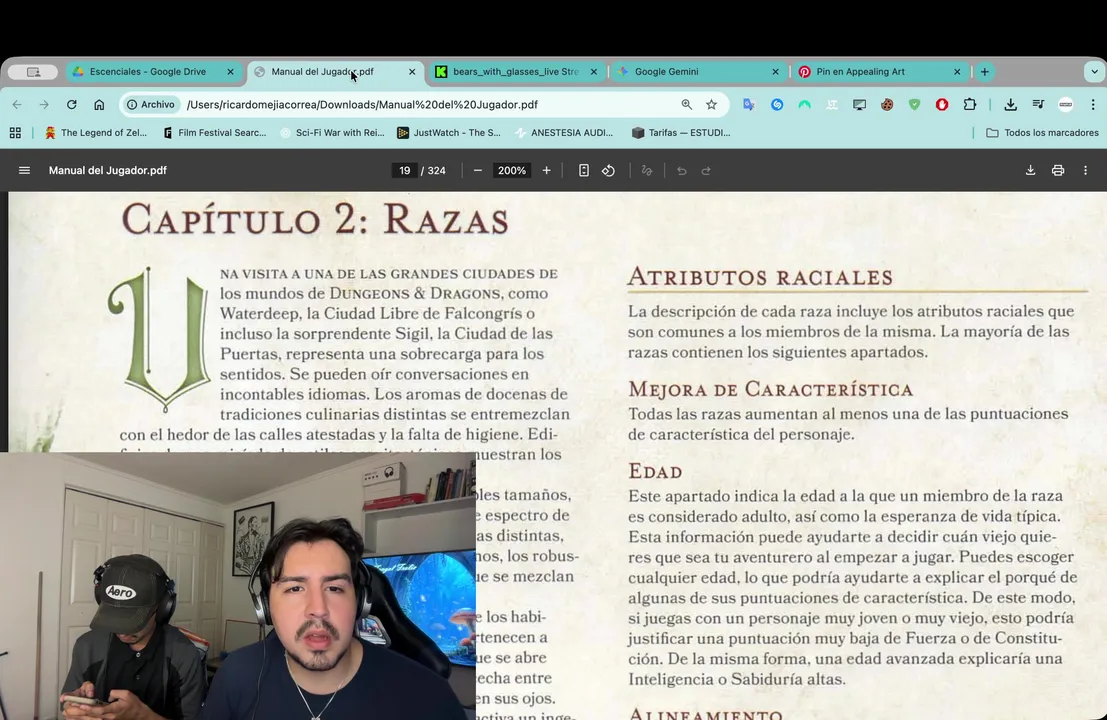Select the PDF draw annotation tool
This screenshot has height=720, width=1107.
click(647, 170)
